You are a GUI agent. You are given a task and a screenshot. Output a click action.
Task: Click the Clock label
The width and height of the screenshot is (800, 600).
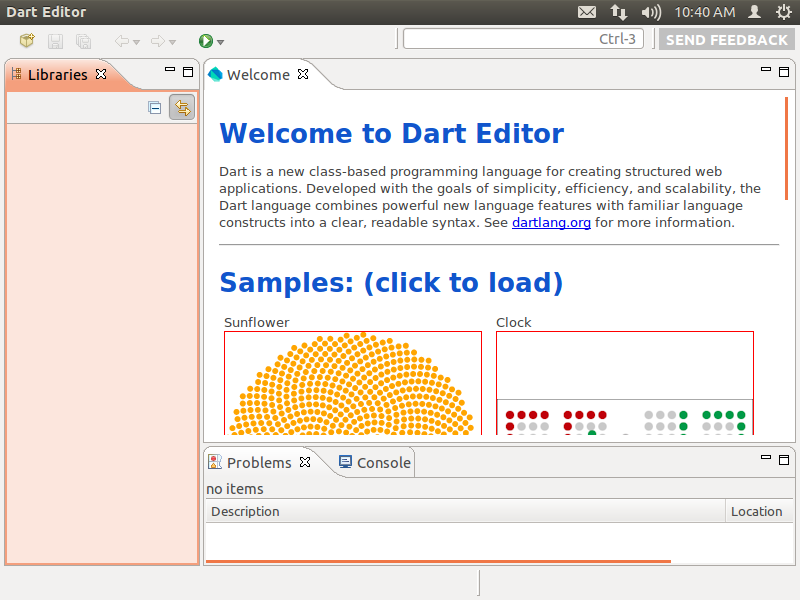coord(514,322)
